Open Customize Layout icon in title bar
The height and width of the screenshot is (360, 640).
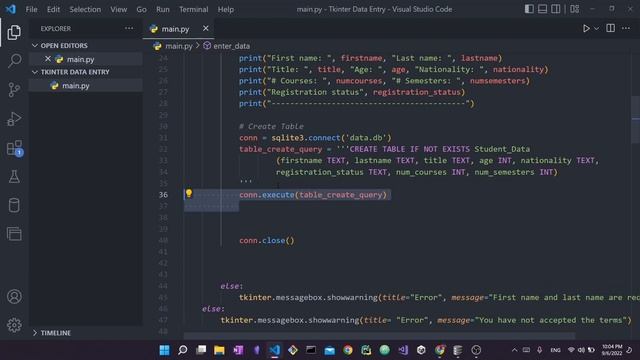(x=575, y=9)
